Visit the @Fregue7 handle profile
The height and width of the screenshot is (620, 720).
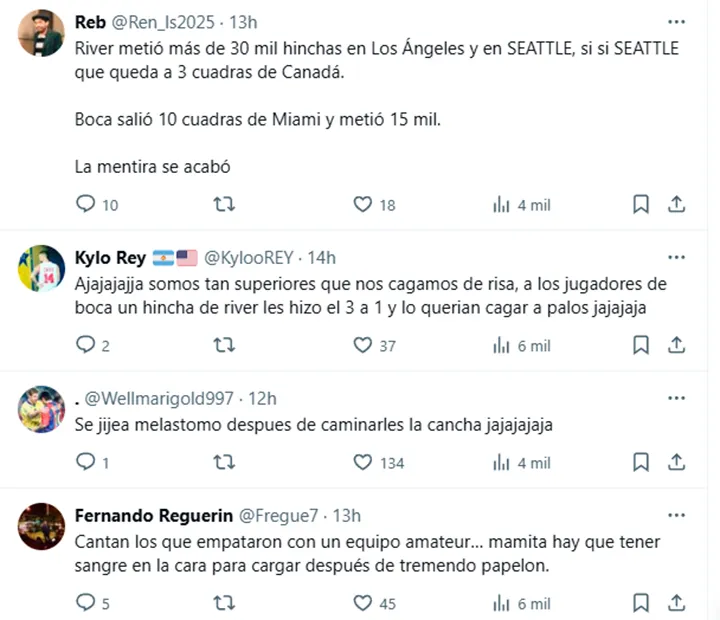point(278,516)
